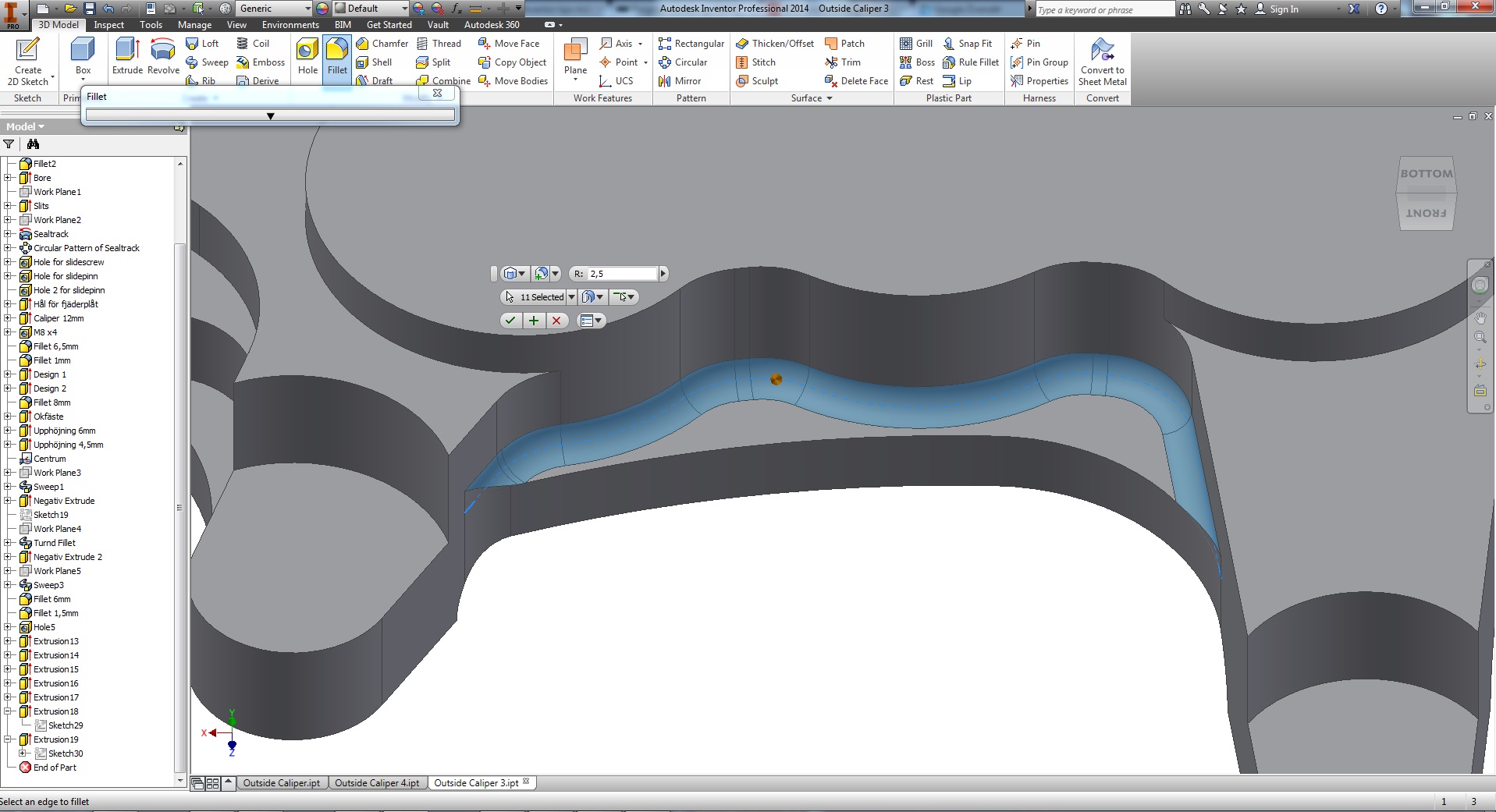Open the browser filter icon

pyautogui.click(x=9, y=144)
